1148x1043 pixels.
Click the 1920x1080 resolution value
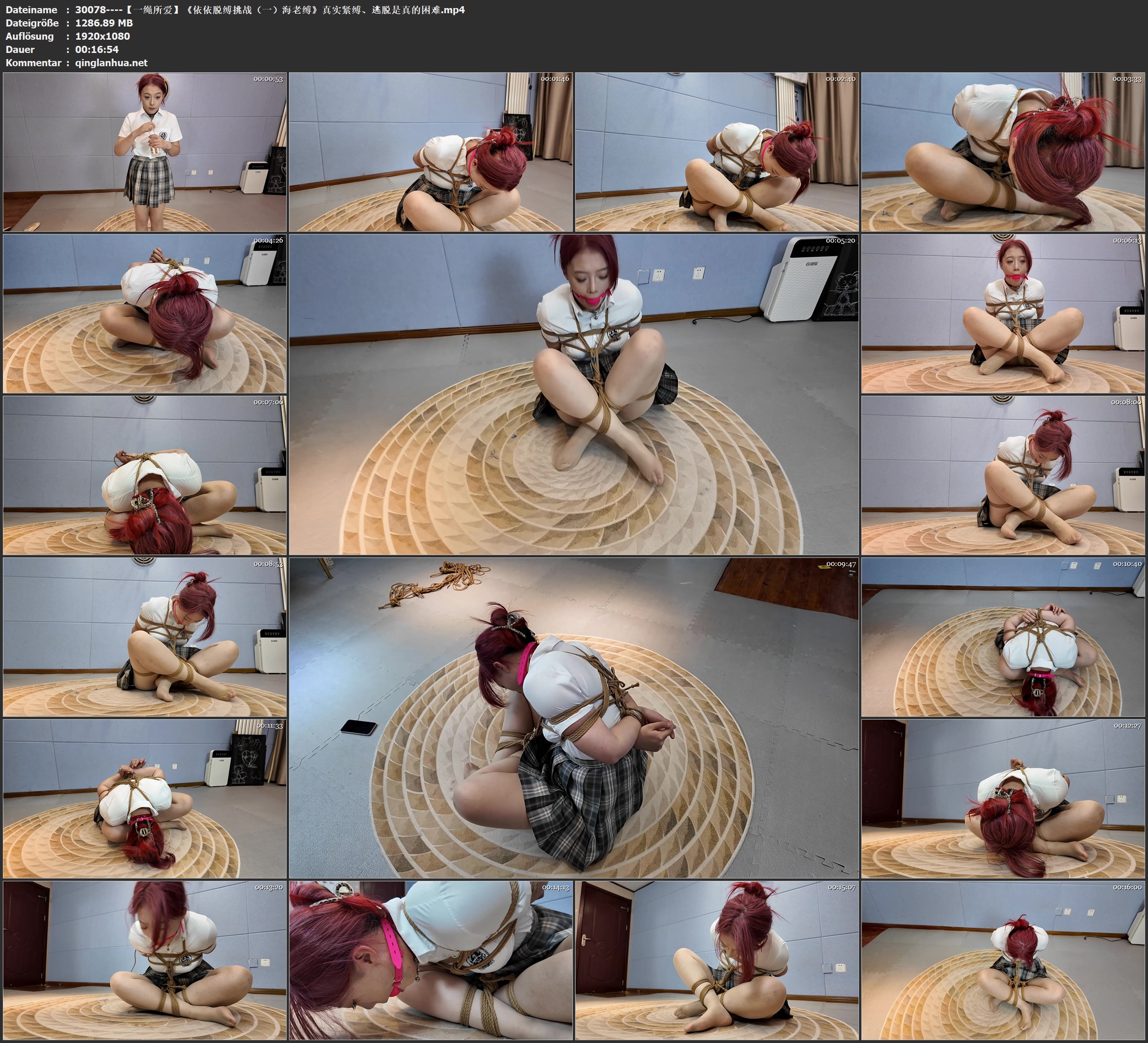[103, 36]
